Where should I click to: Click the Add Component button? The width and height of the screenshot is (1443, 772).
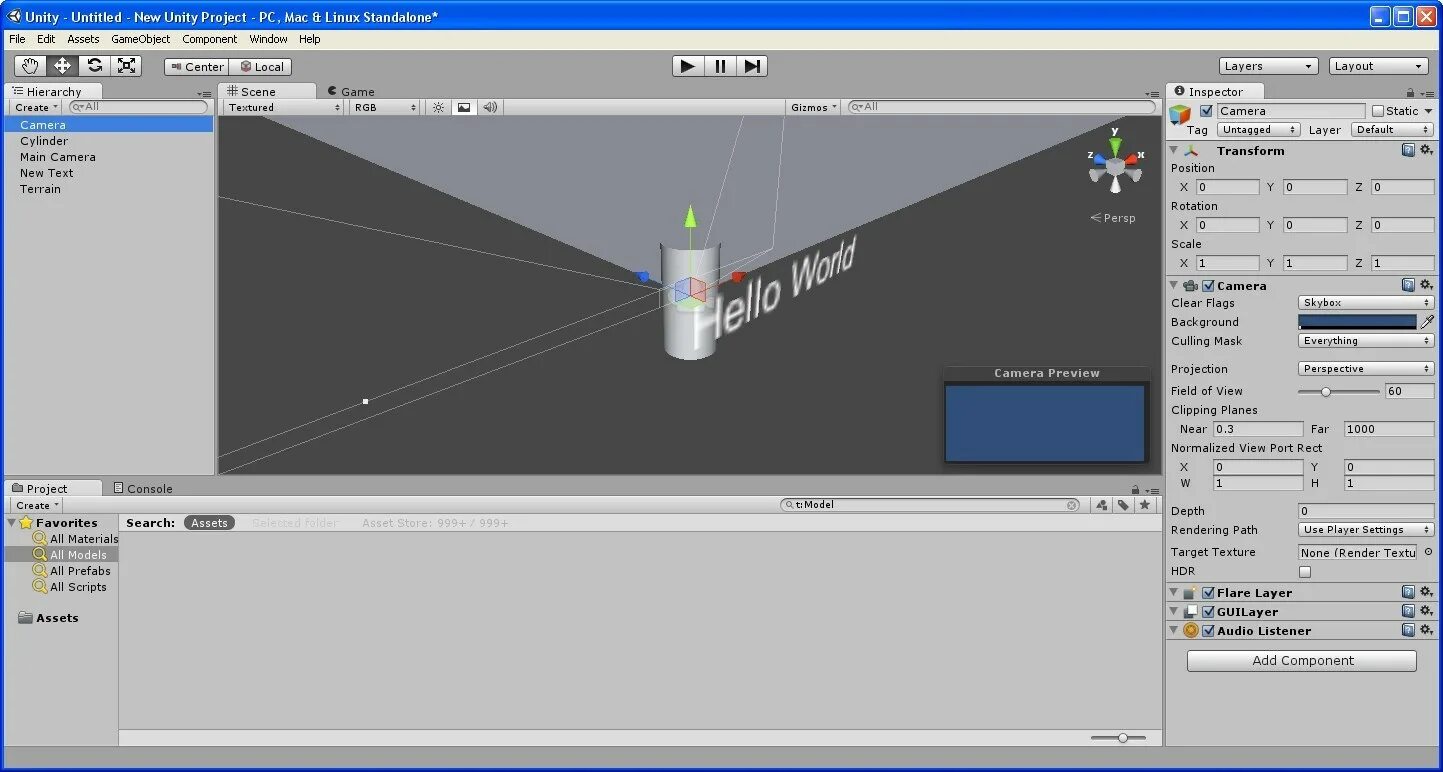click(1302, 661)
